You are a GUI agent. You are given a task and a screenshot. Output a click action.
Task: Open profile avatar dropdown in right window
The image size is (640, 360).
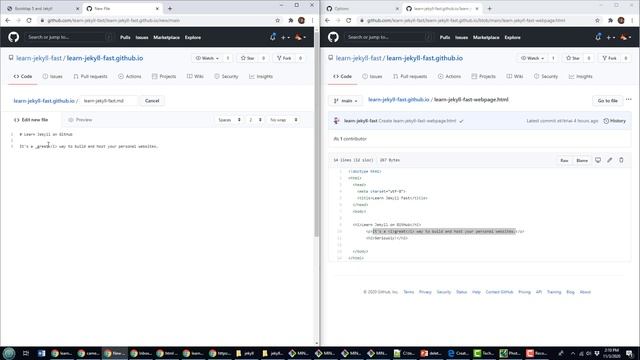point(625,37)
